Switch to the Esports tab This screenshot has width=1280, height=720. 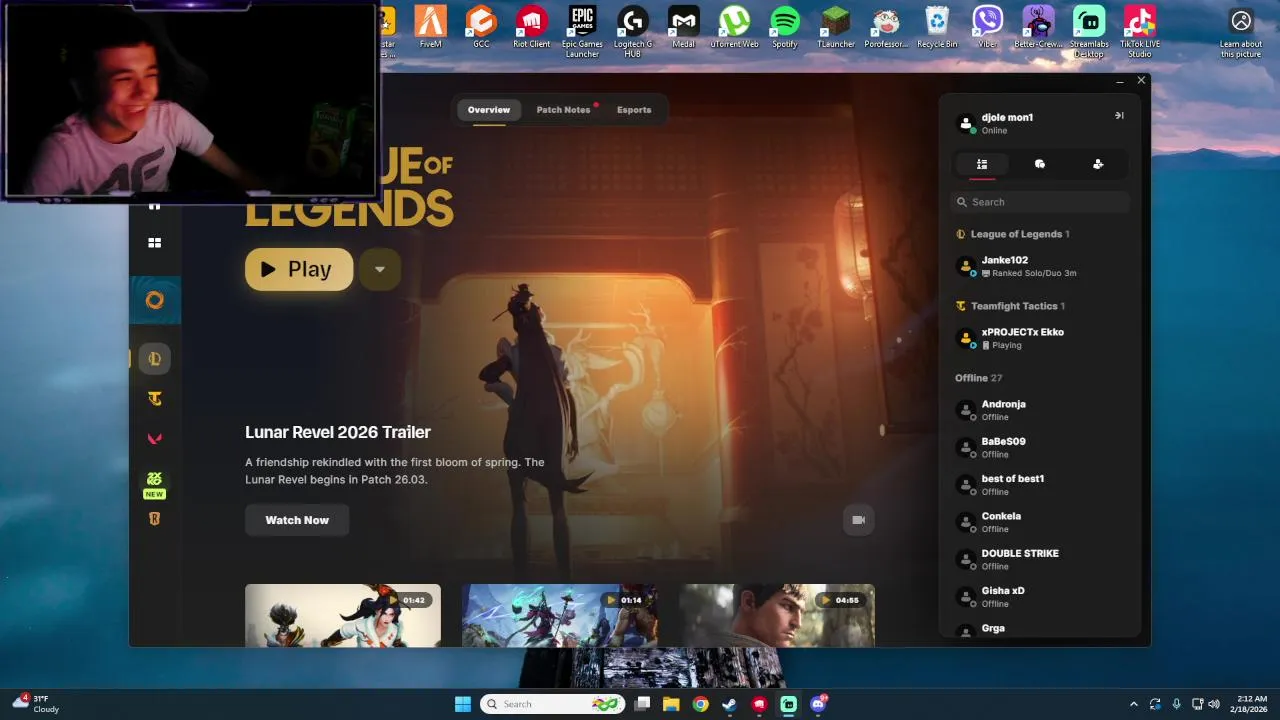point(634,110)
